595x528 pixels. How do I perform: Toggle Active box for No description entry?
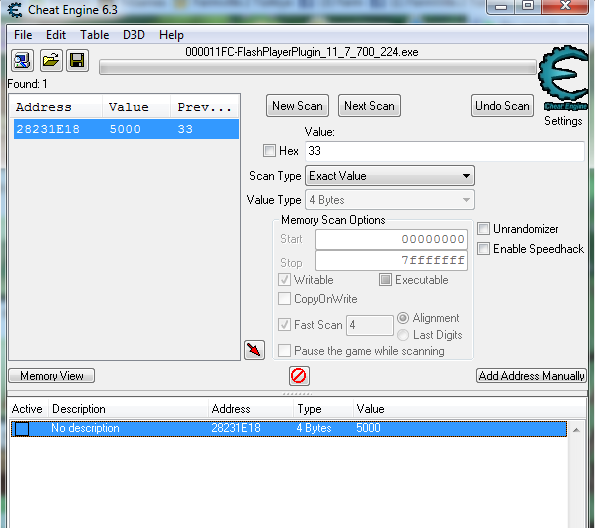coord(22,429)
